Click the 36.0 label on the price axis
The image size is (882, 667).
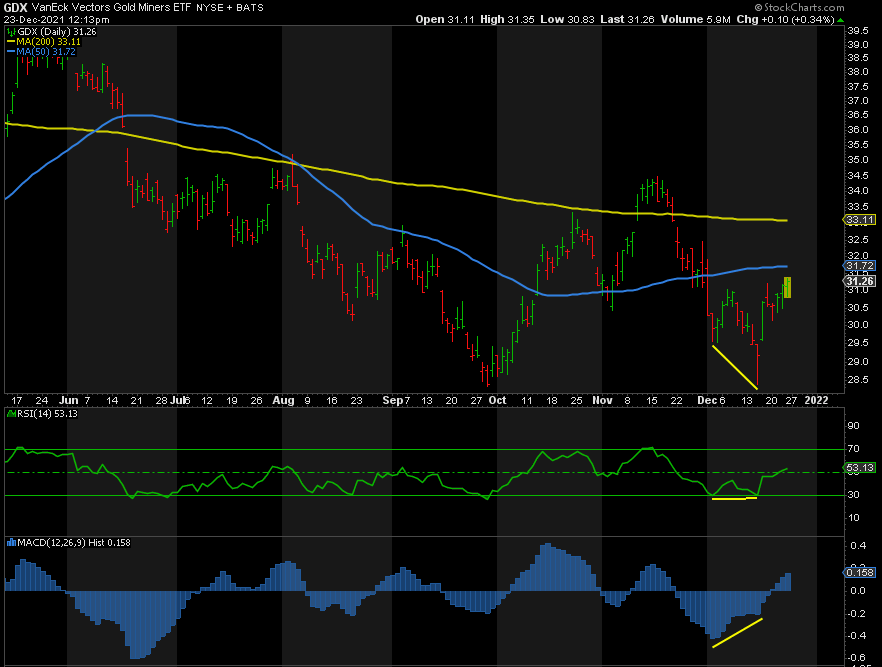[858, 129]
